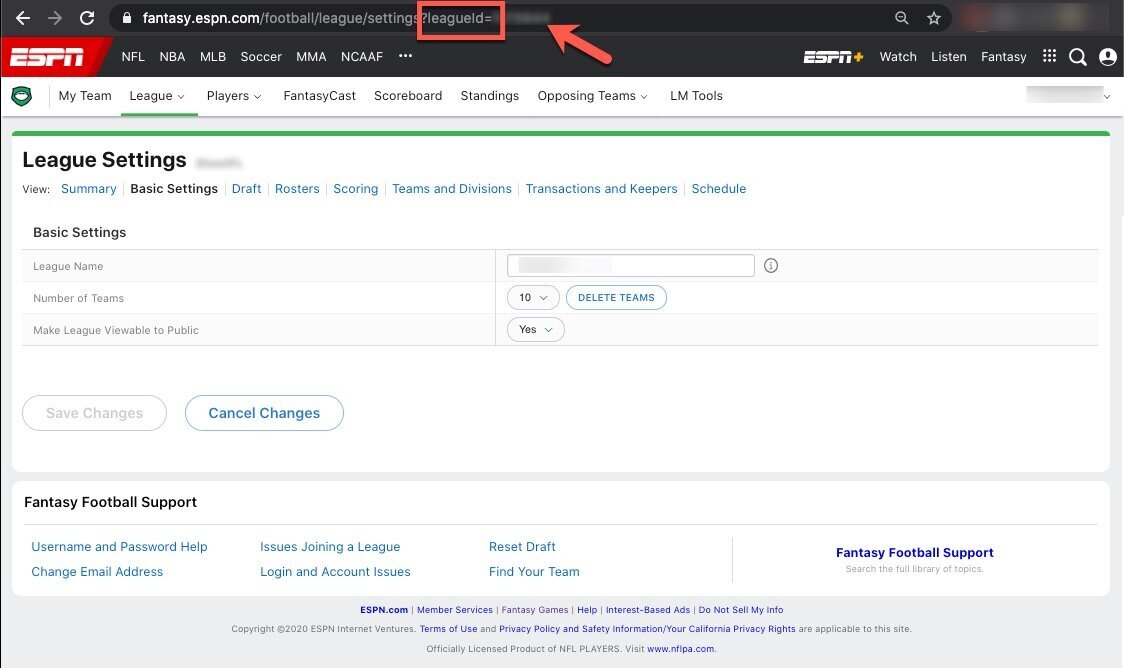Viewport: 1124px width, 668px height.
Task: Click the zoom magnifier in the address bar
Action: pos(902,18)
